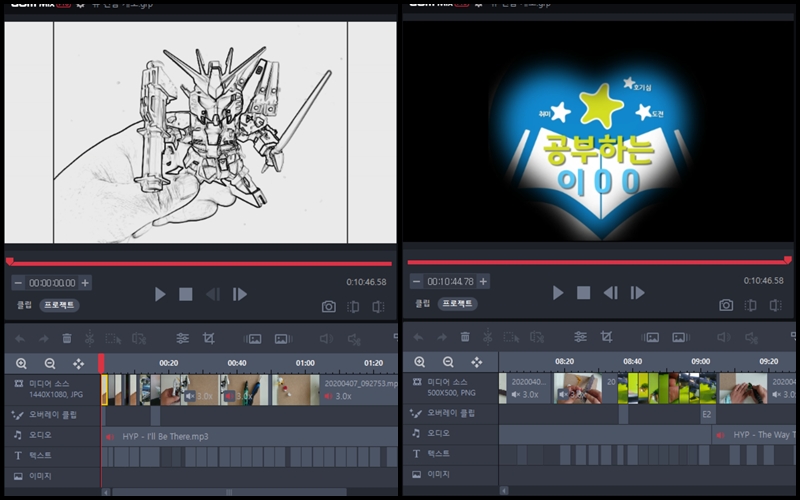800x500 pixels.
Task: Fit the left timeline to the window with the arrows icon
Action: (78, 363)
